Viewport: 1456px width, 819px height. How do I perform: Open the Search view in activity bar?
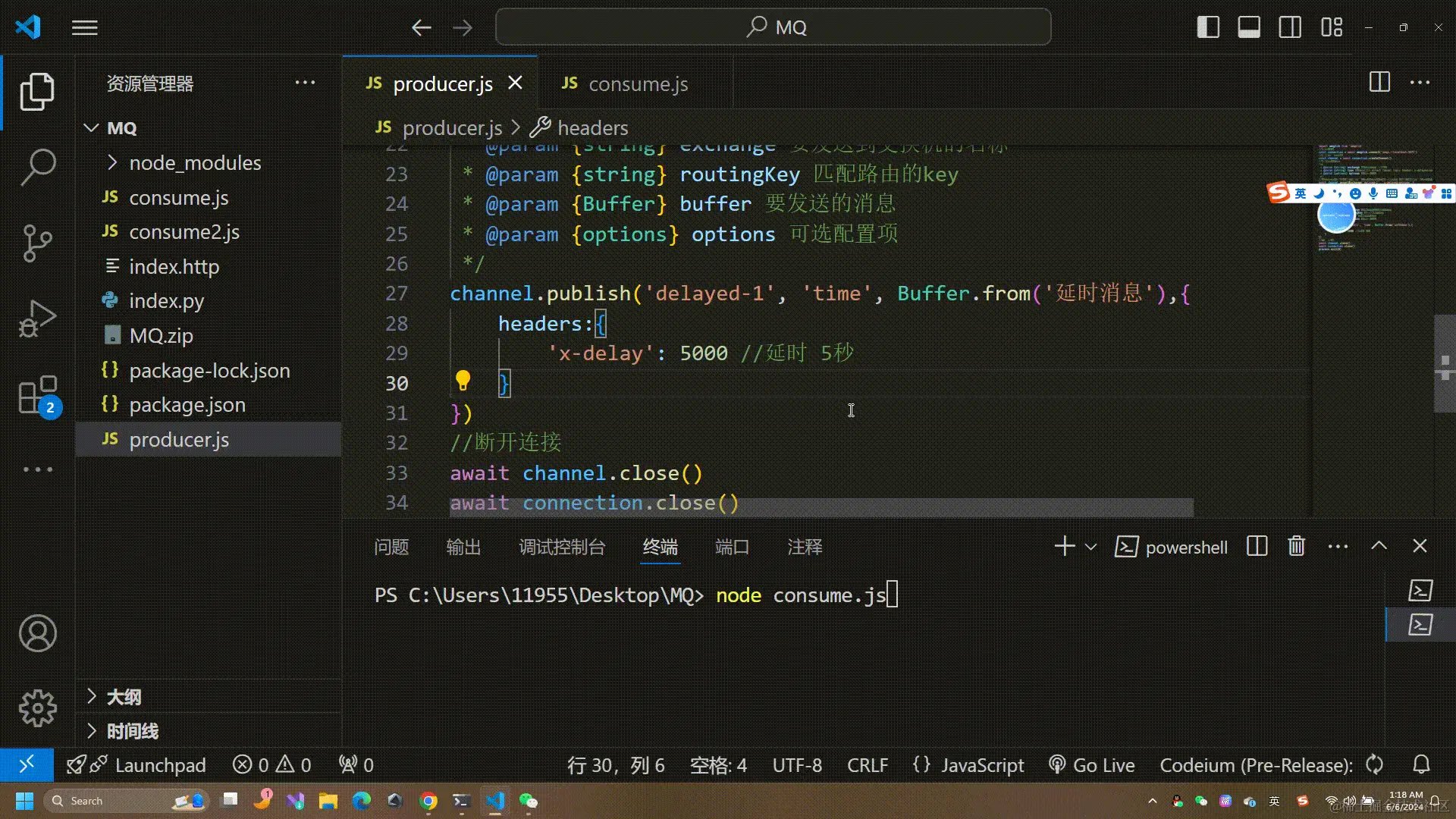pyautogui.click(x=37, y=167)
